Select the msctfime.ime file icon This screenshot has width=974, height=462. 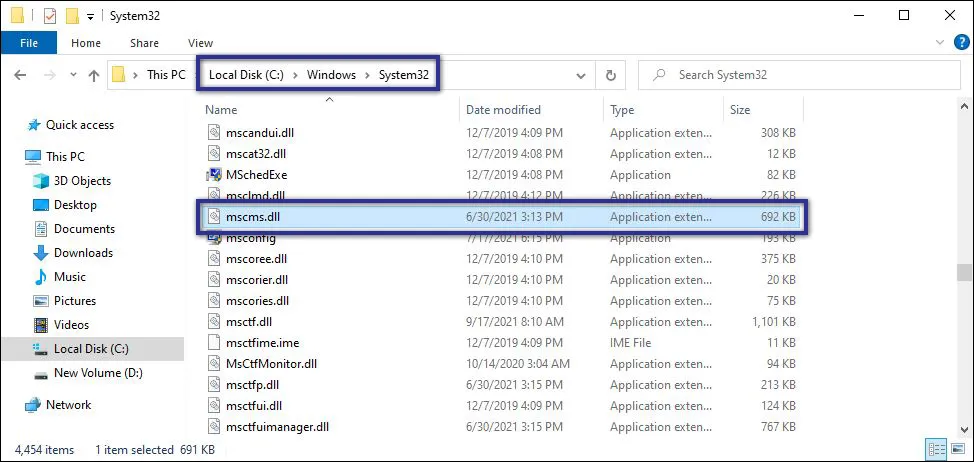(x=214, y=343)
